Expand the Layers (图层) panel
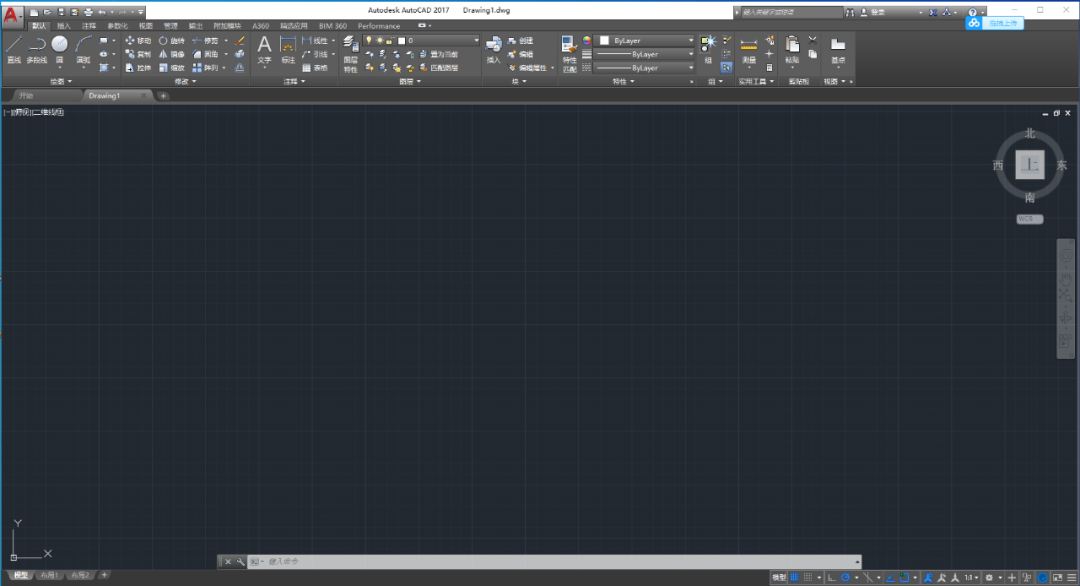The image size is (1080, 586). [410, 81]
